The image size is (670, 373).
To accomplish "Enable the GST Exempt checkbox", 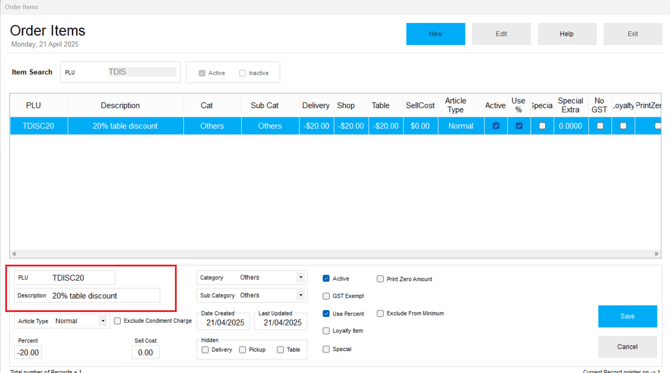I will (326, 296).
